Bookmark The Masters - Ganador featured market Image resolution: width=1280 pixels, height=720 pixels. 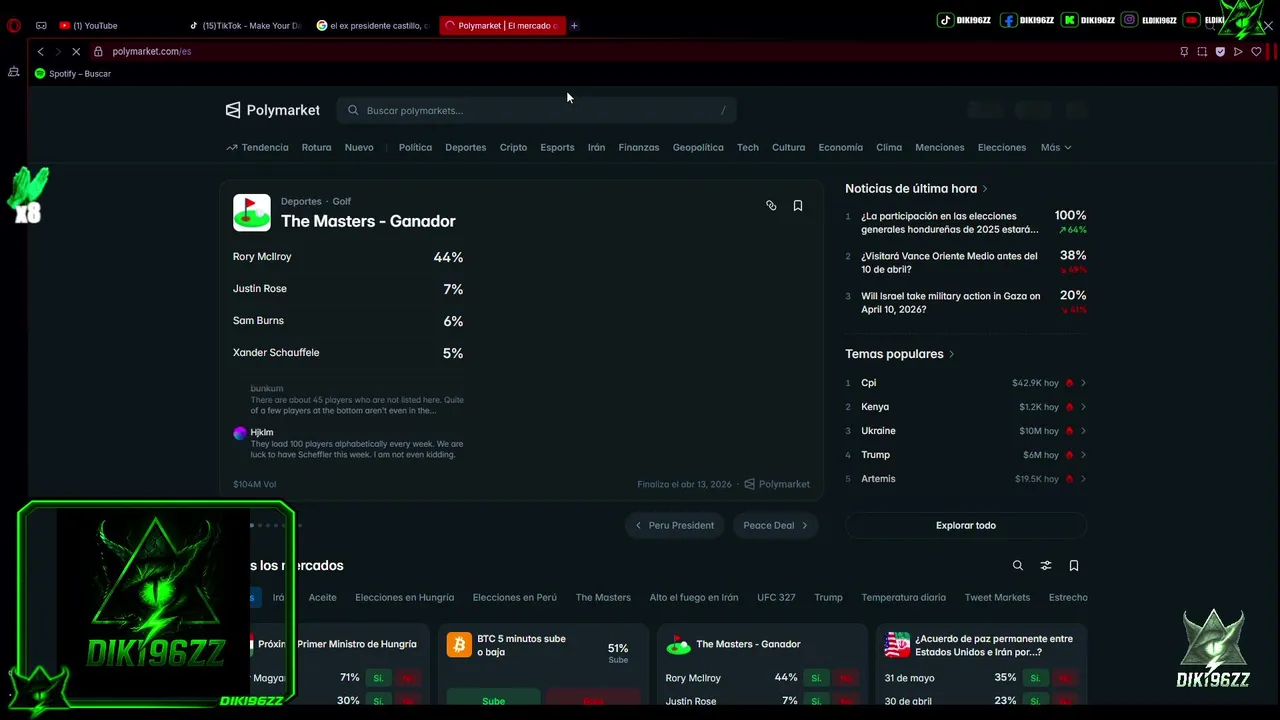coord(798,205)
